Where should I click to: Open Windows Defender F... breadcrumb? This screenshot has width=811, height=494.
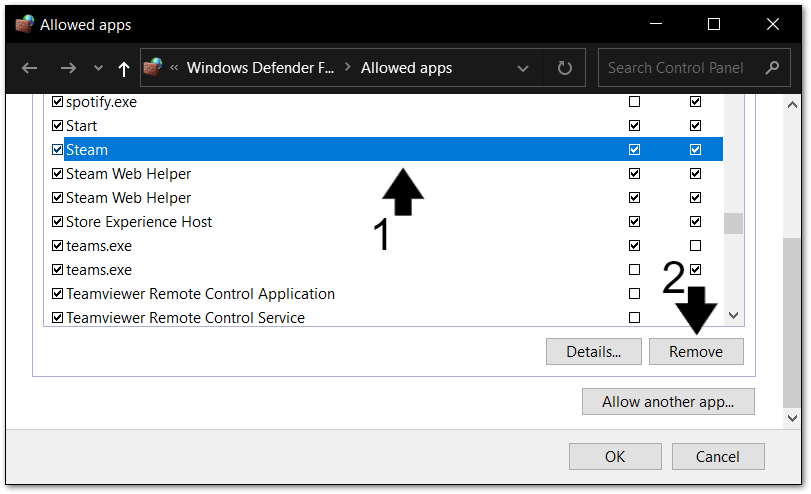260,68
